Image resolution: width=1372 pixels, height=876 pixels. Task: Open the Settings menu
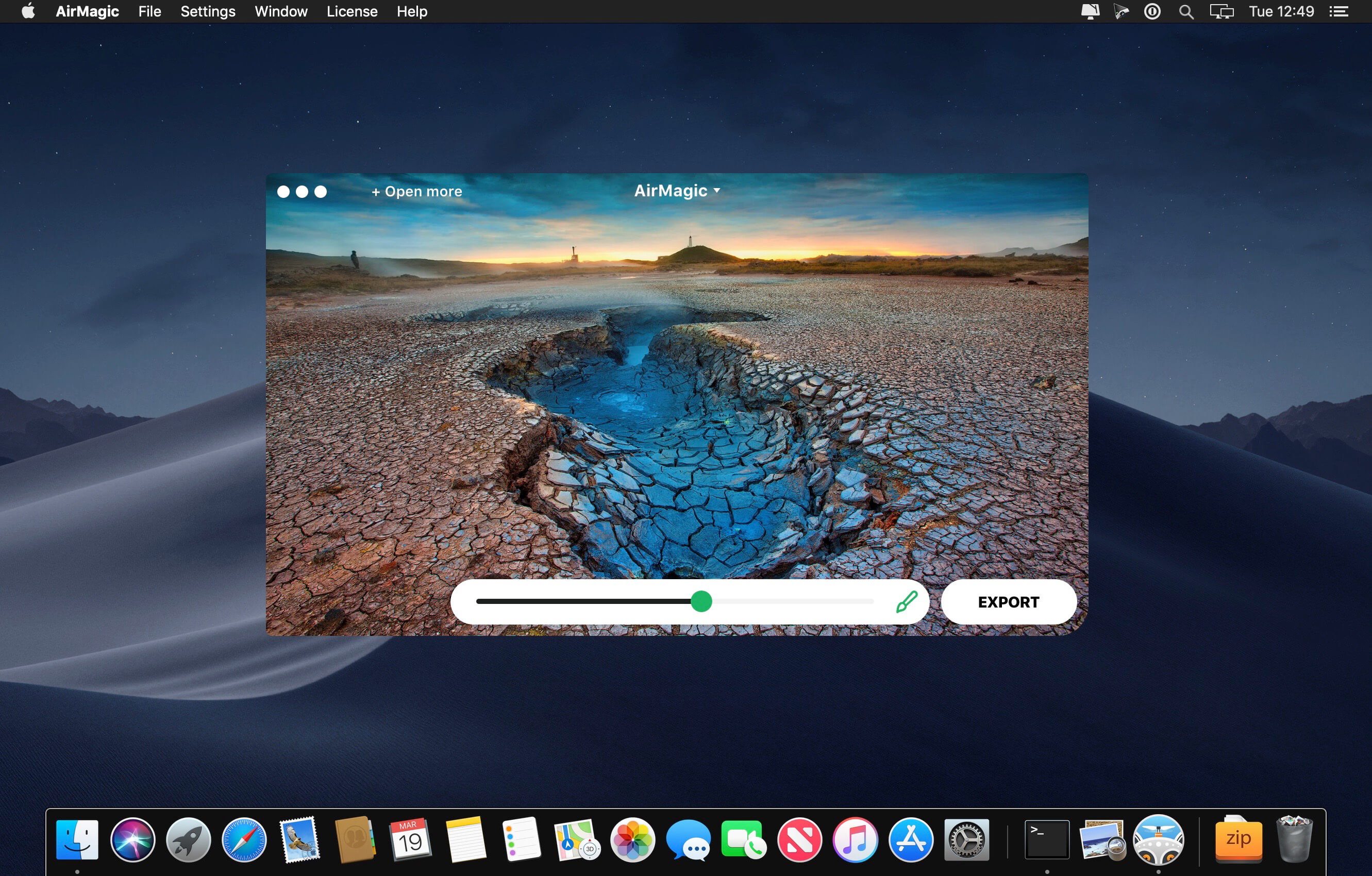[x=207, y=11]
